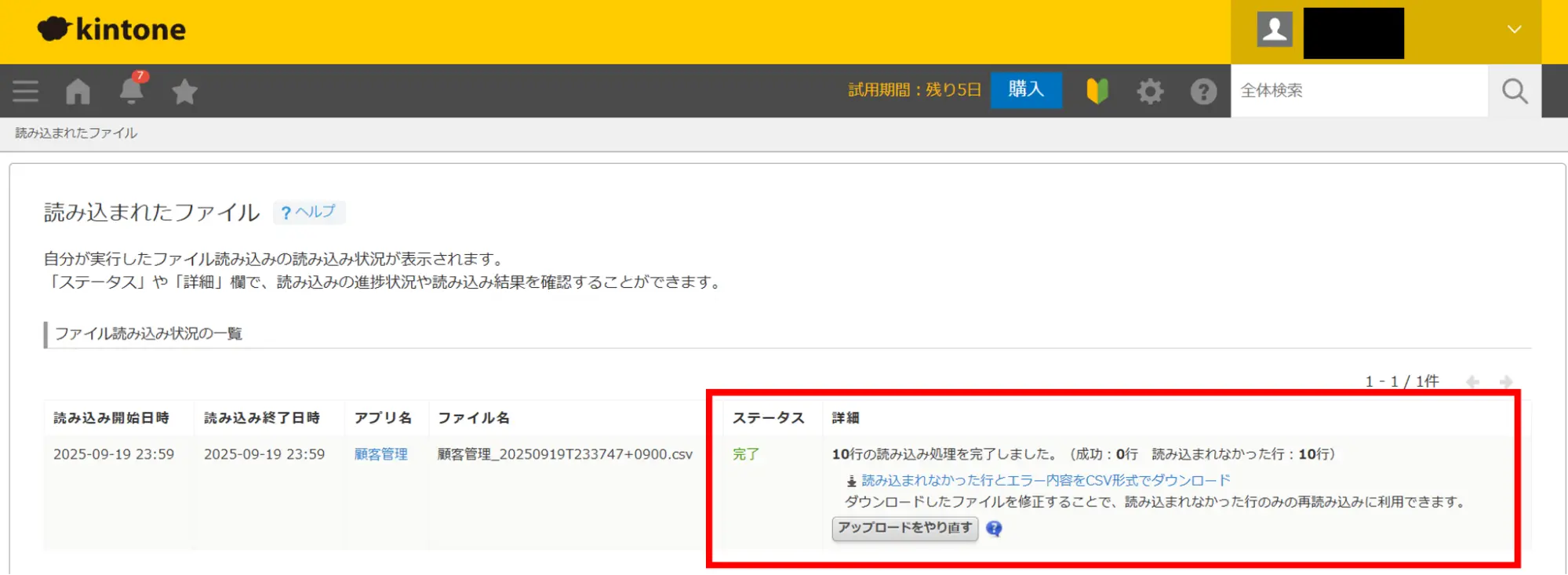Expand the user account dropdown arrow
The height and width of the screenshot is (575, 1568).
click(x=1514, y=30)
